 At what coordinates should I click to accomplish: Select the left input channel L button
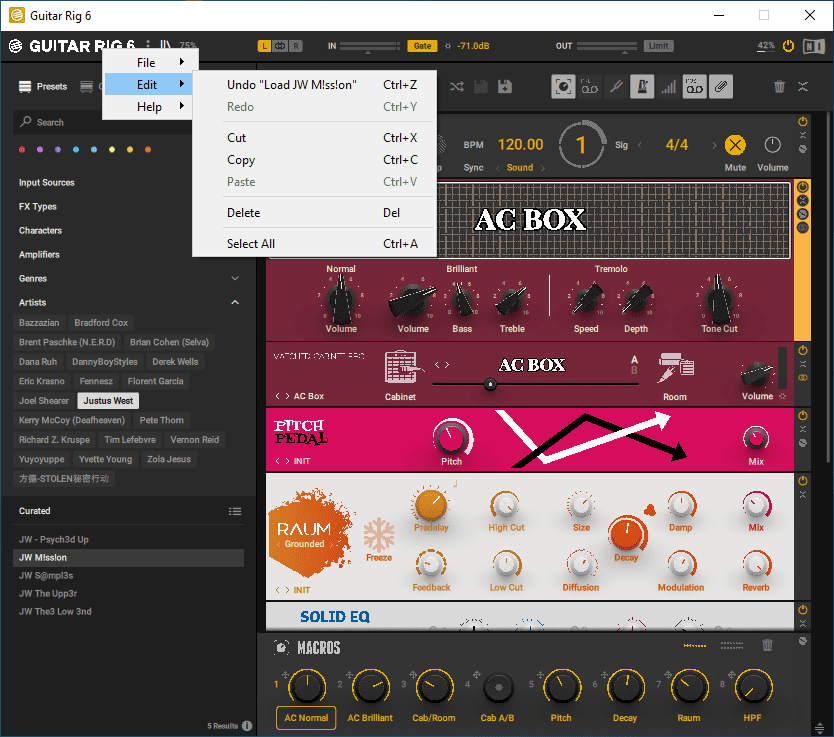pos(264,46)
